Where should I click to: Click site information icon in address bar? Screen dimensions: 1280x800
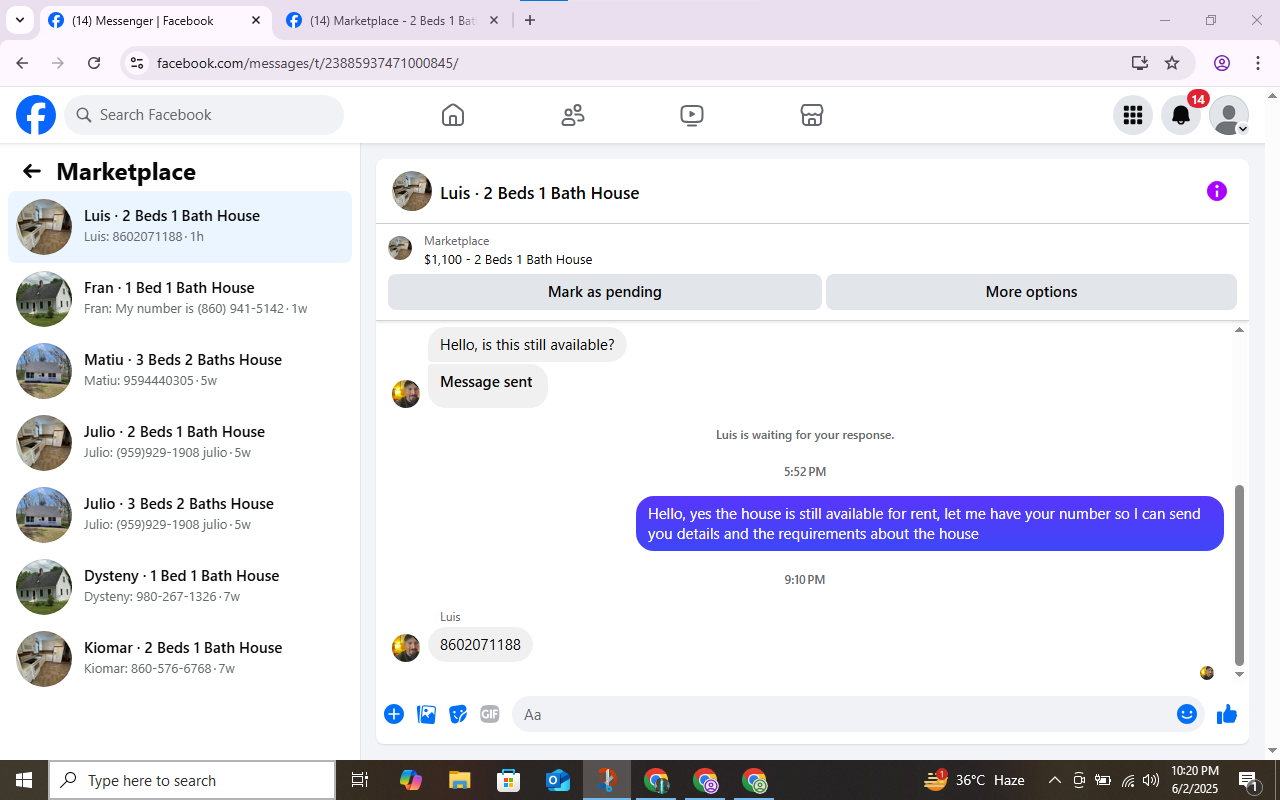click(x=138, y=63)
